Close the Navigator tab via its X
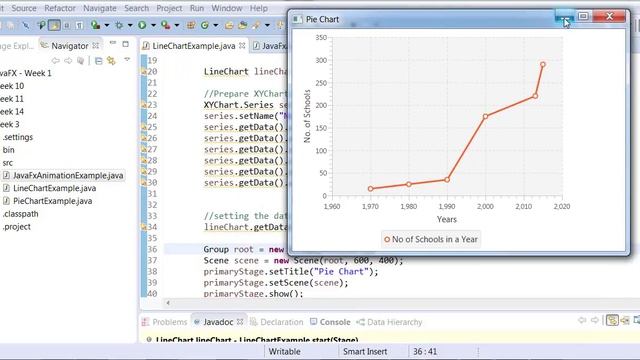 (x=96, y=45)
